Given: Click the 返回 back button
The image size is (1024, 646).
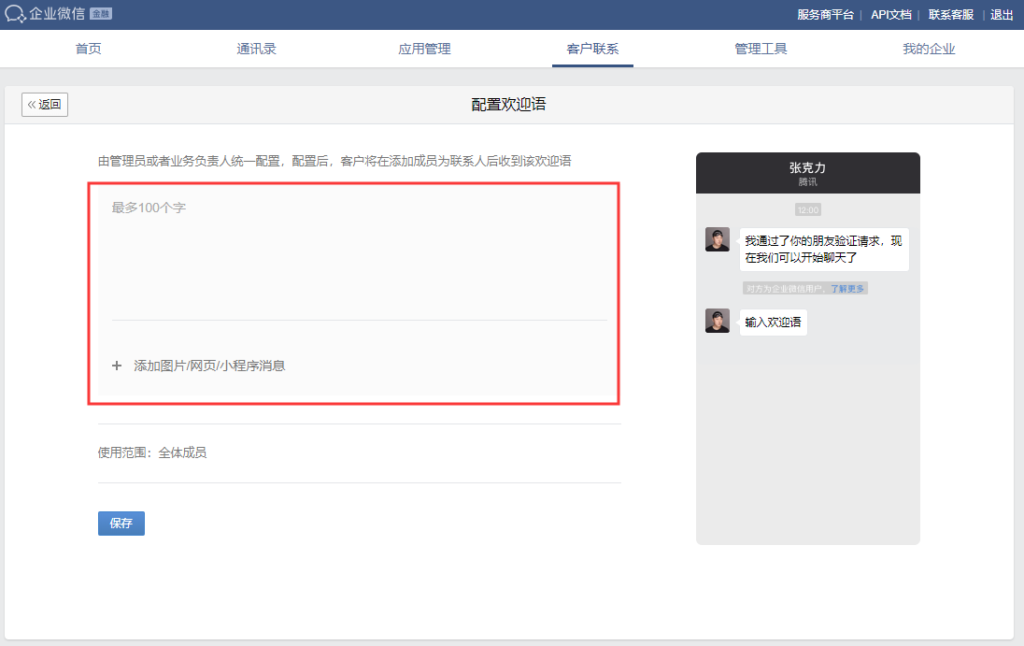Looking at the screenshot, I should [x=44, y=105].
